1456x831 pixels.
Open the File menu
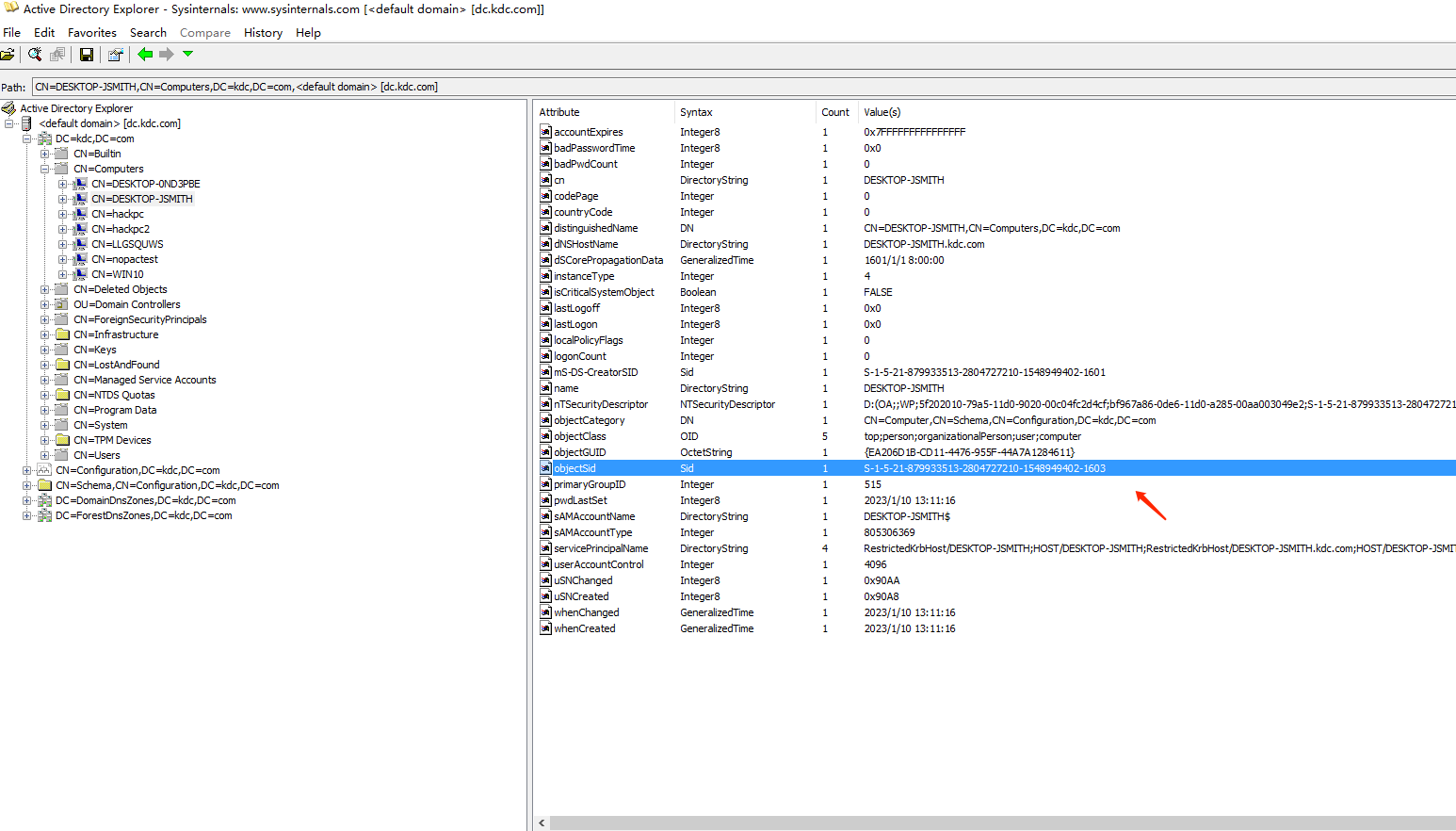click(x=12, y=33)
